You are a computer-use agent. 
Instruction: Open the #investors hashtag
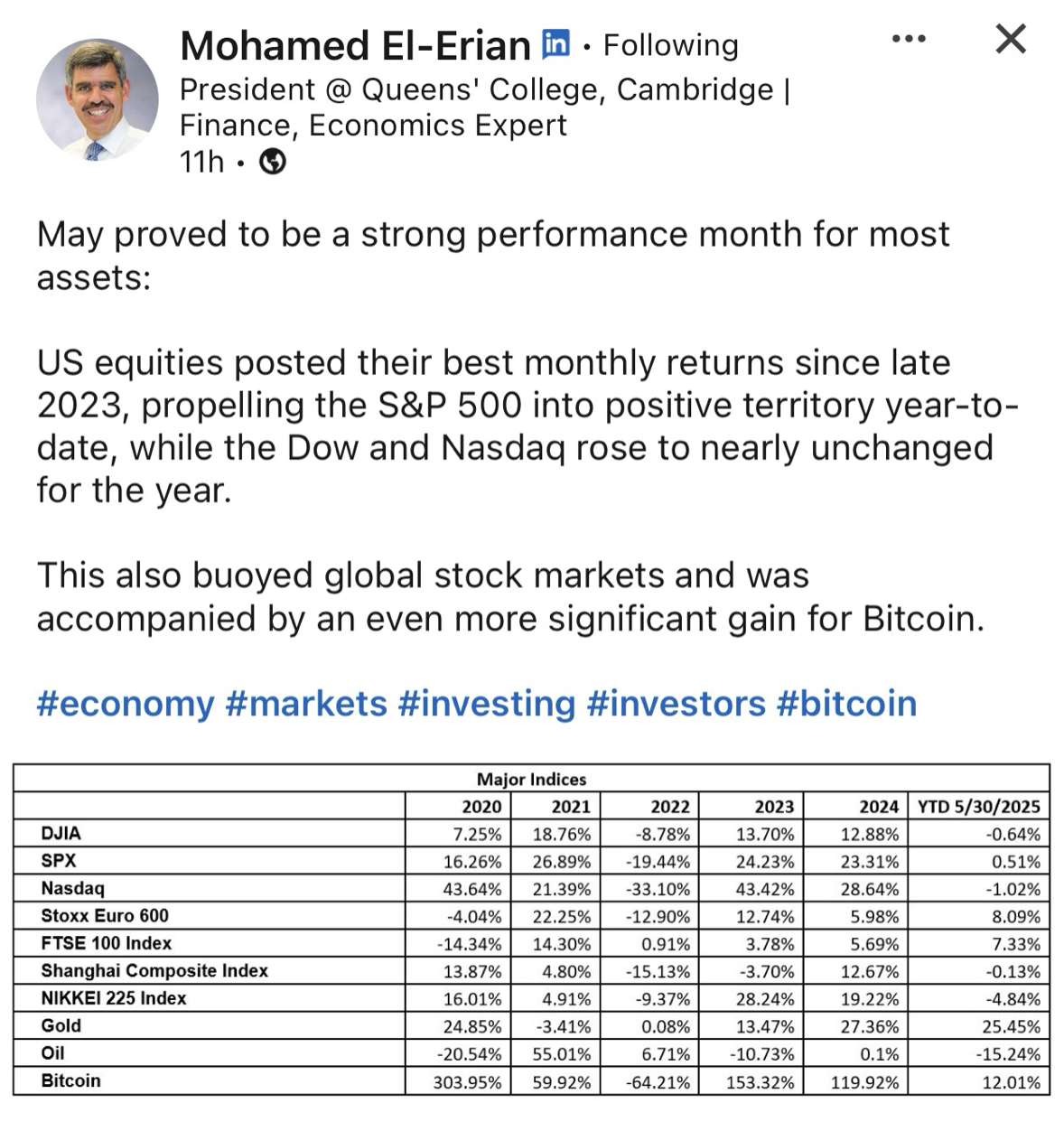tap(676, 703)
